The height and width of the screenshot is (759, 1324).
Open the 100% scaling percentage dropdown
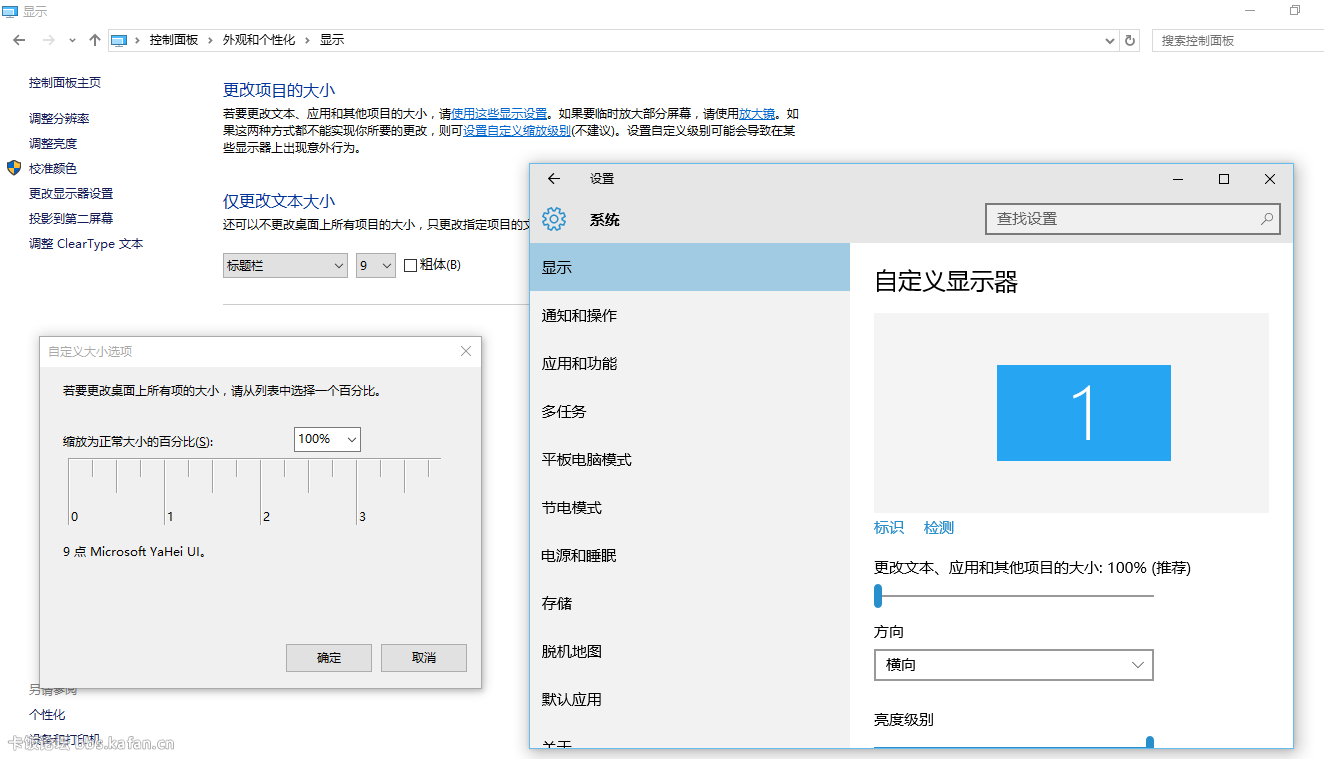[327, 439]
